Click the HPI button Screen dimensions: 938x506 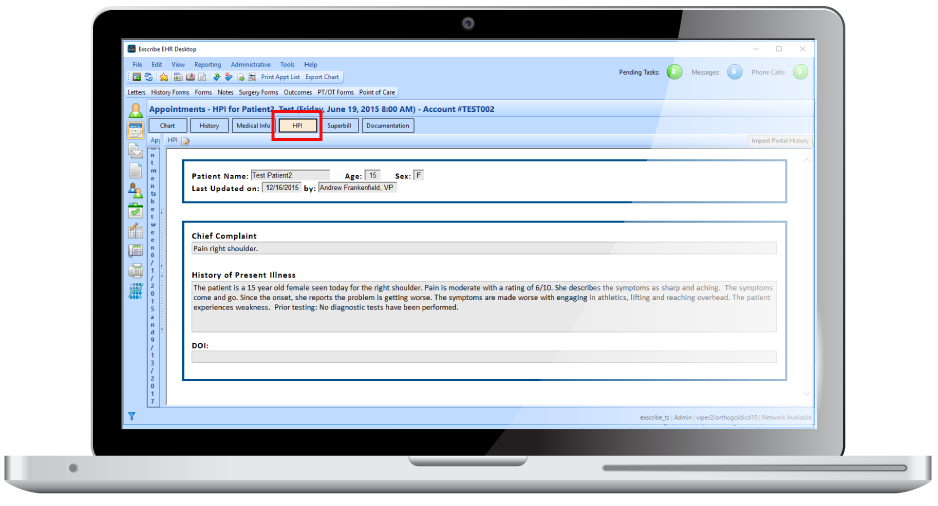tap(297, 126)
